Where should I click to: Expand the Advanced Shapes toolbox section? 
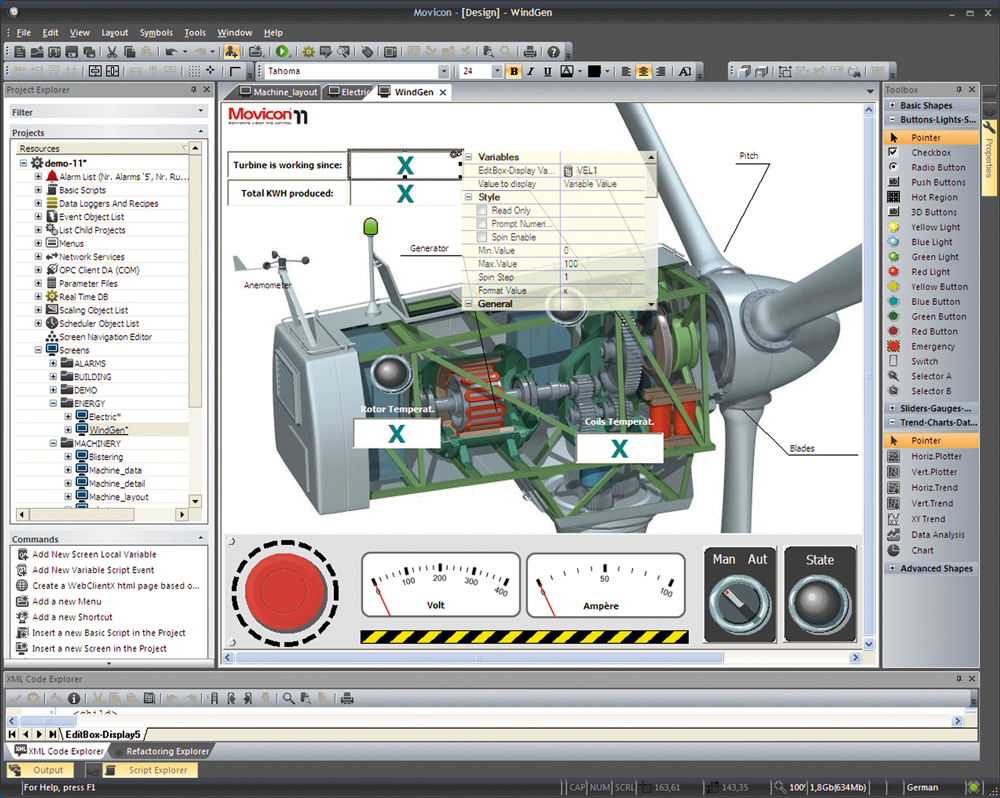[x=892, y=568]
